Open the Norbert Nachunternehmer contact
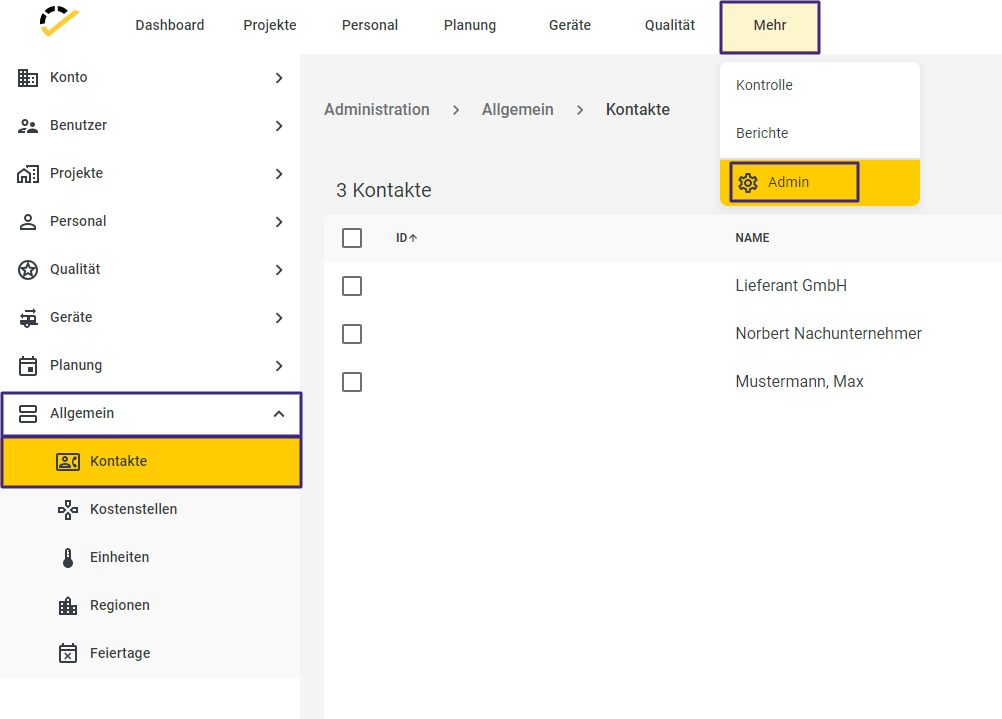This screenshot has width=1002, height=719. pyautogui.click(x=828, y=334)
